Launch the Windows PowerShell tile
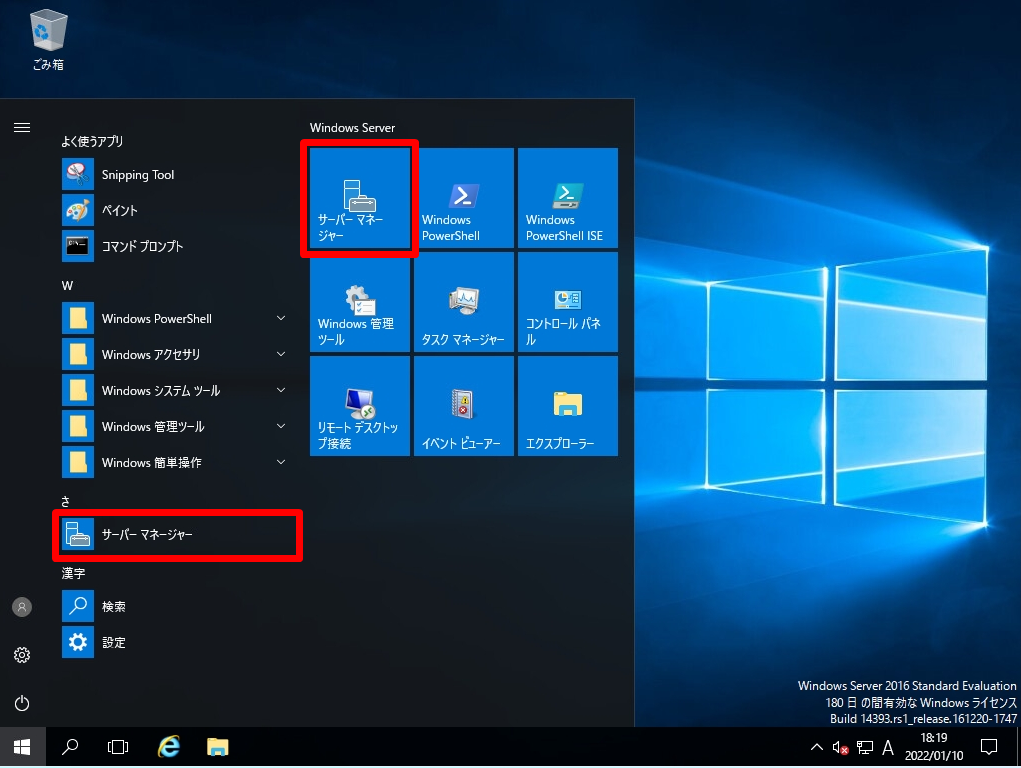Image resolution: width=1021 pixels, height=768 pixels. pos(464,198)
